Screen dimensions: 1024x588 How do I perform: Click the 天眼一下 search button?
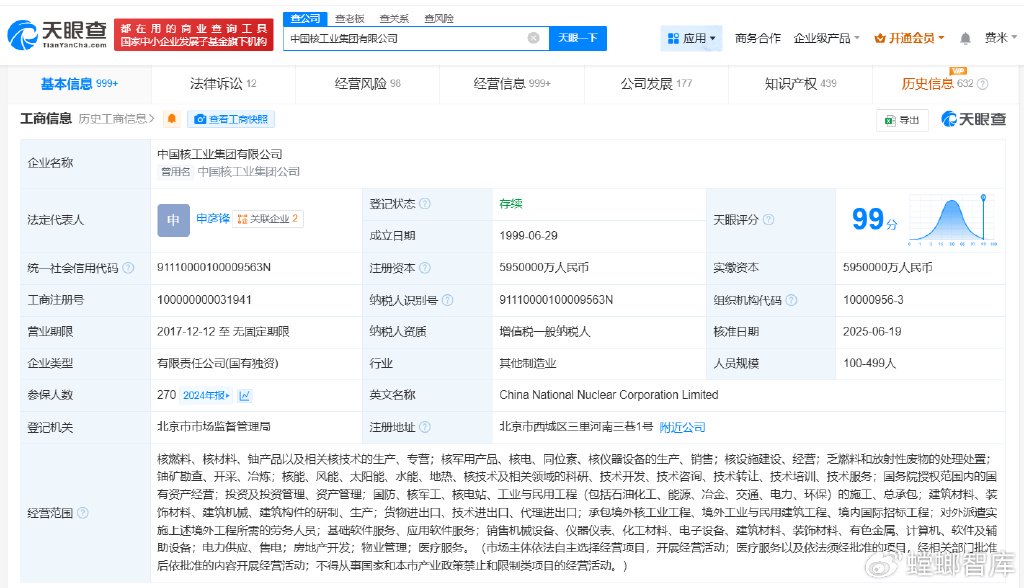pos(578,38)
